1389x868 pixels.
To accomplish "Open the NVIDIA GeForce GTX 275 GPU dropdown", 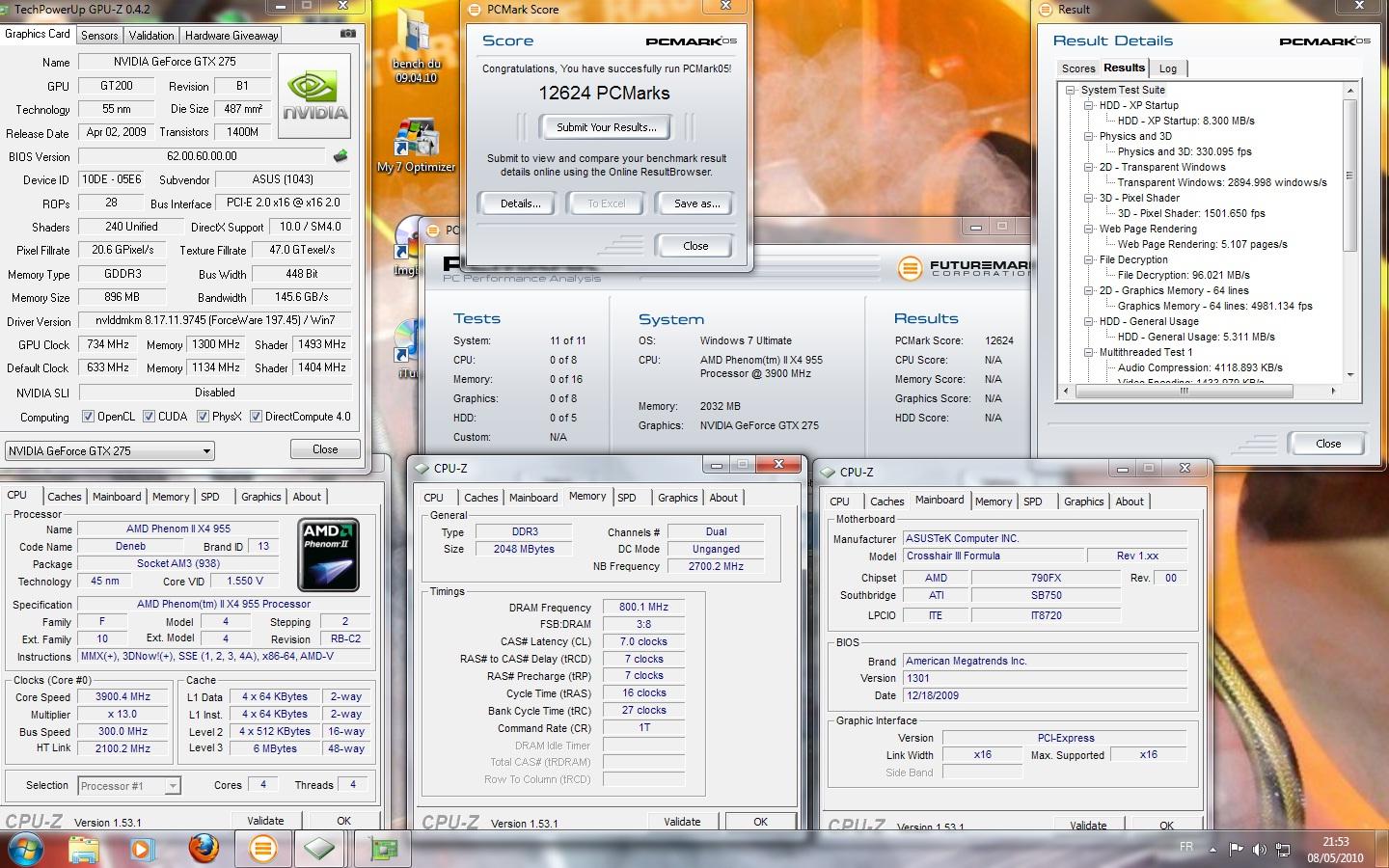I will coord(109,450).
